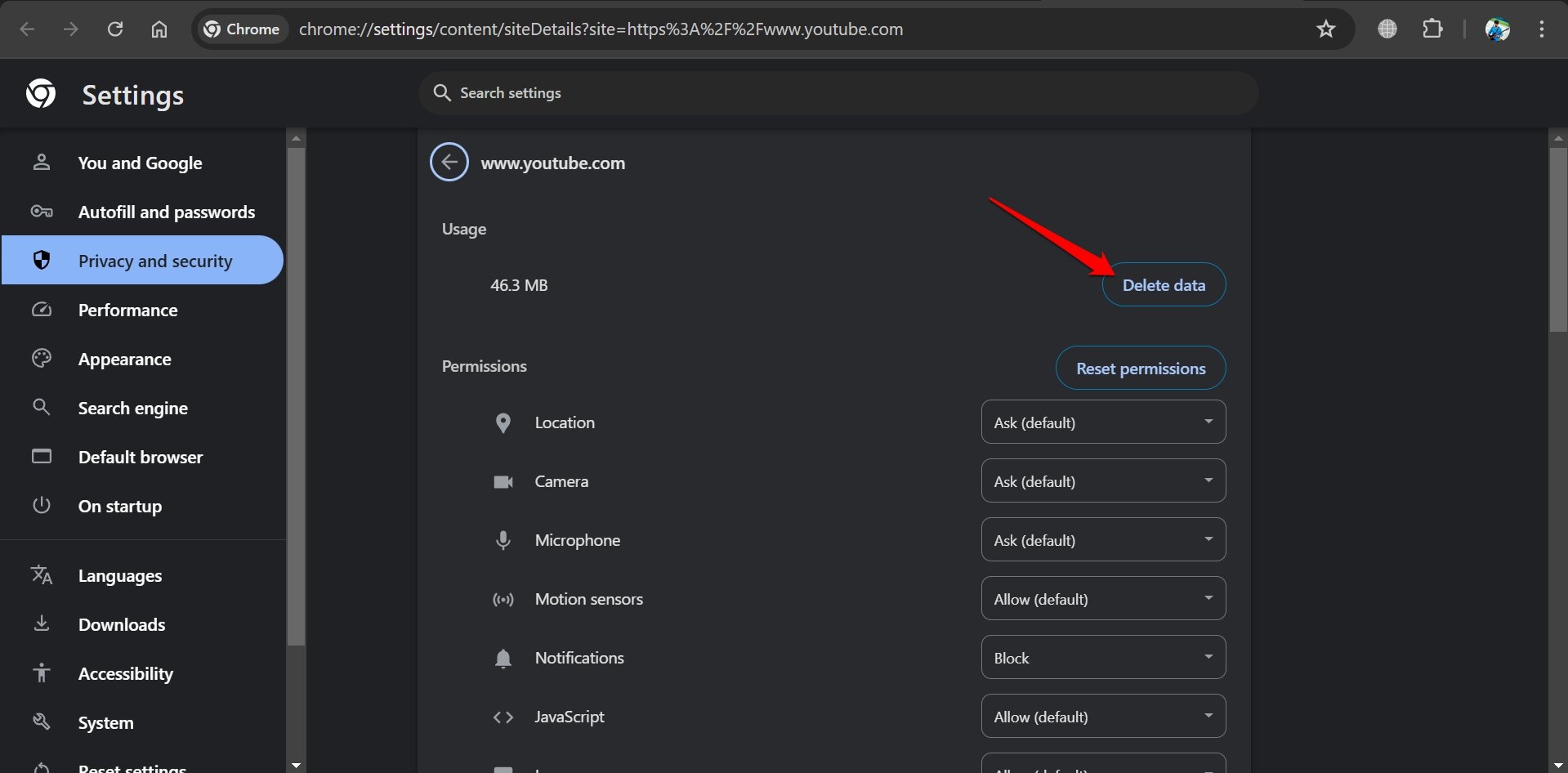Open Performance settings
The image size is (1568, 773).
(143, 310)
